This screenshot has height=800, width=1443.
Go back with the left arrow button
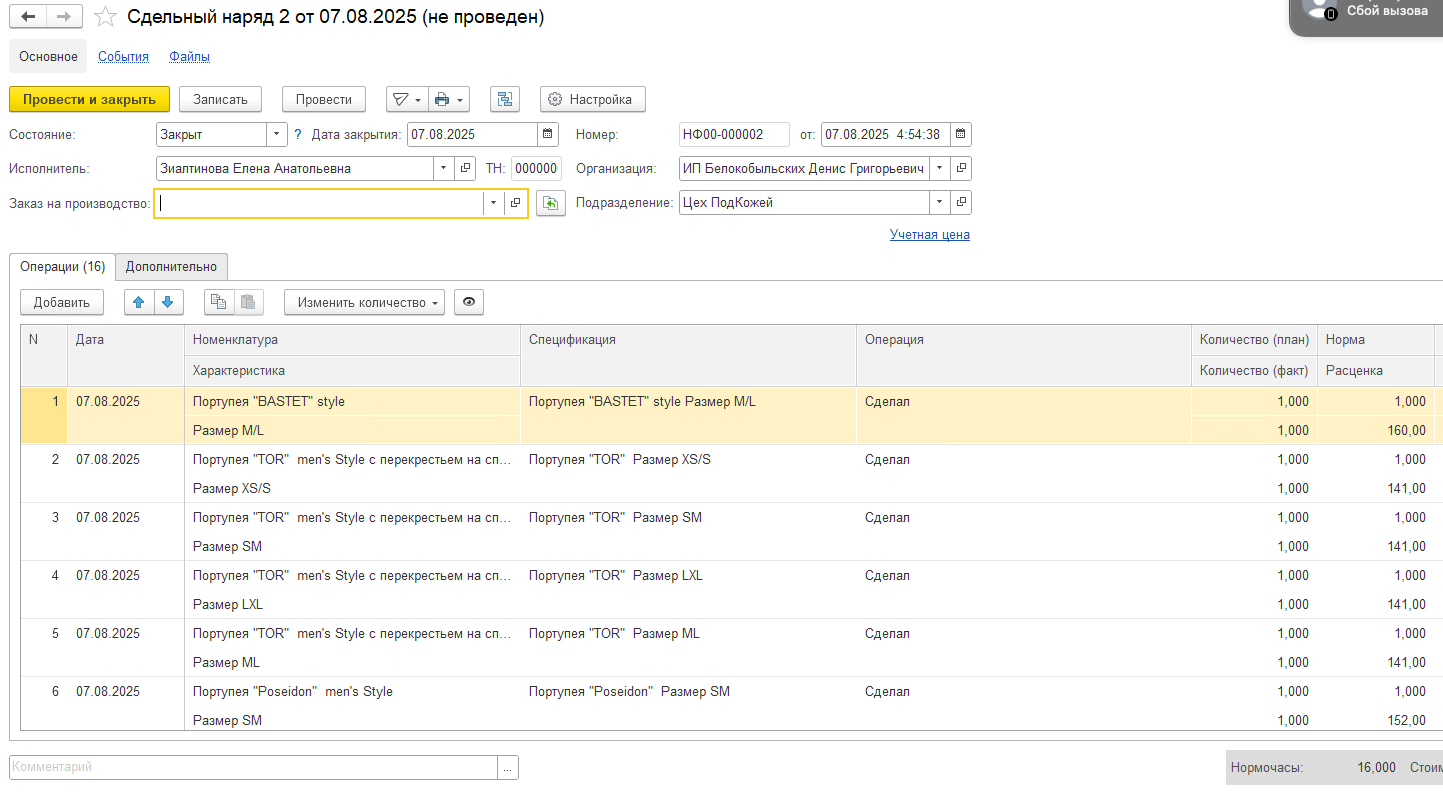point(27,17)
